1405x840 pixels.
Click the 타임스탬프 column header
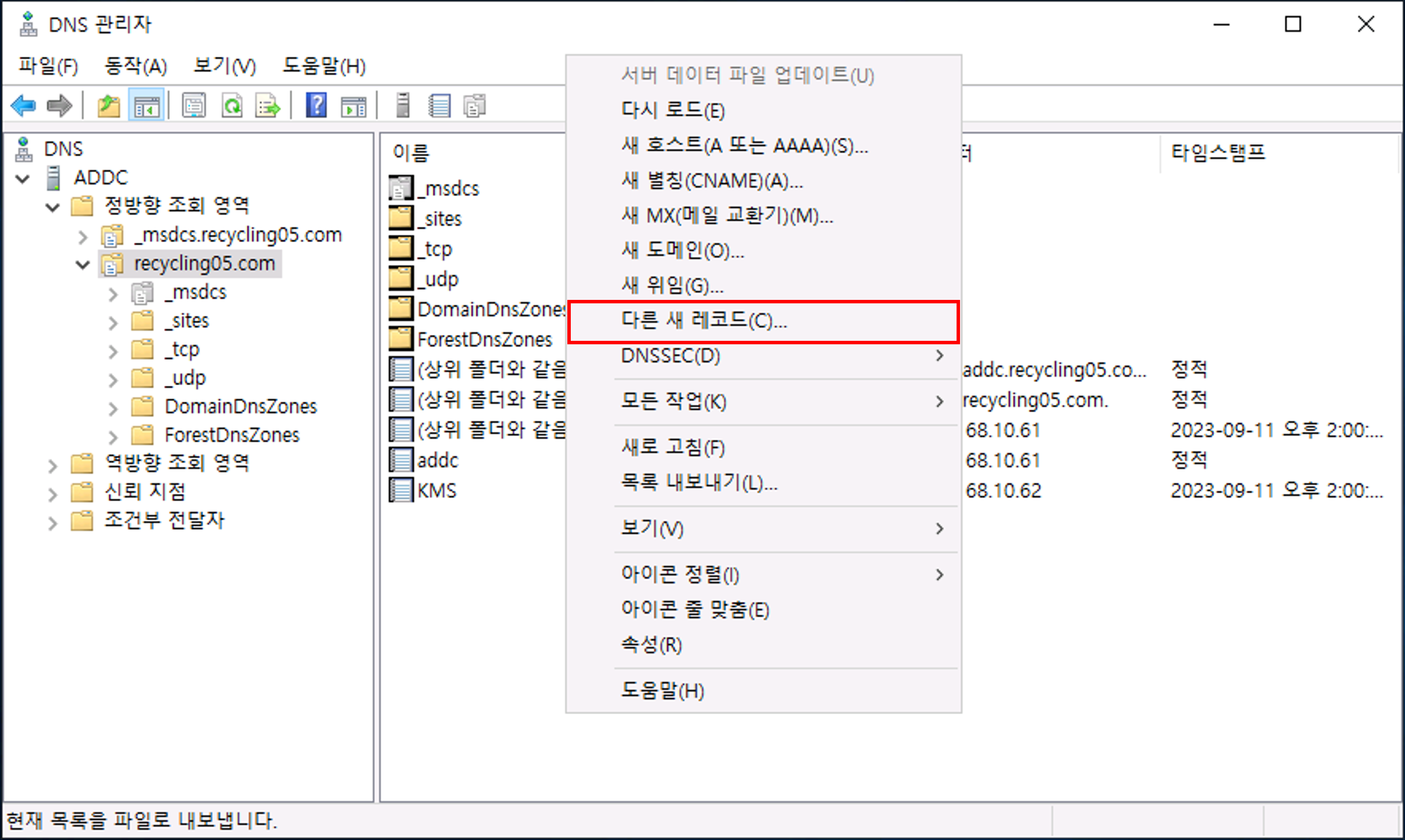tap(1218, 152)
